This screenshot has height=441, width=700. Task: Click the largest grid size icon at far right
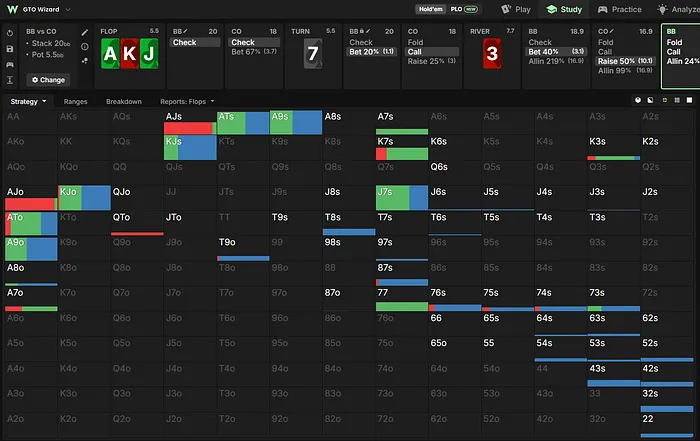(689, 100)
